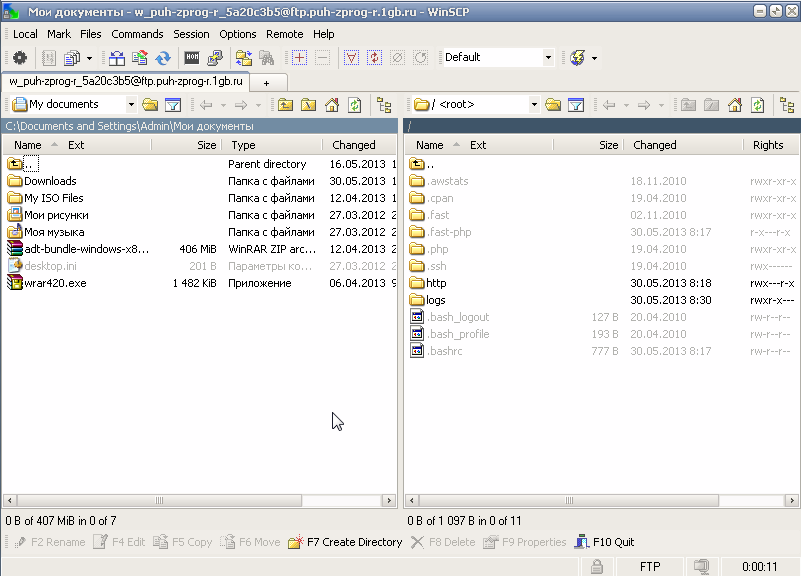The width and height of the screenshot is (801, 576).
Task: Open local Forward history dropdown arrow
Action: click(258, 105)
